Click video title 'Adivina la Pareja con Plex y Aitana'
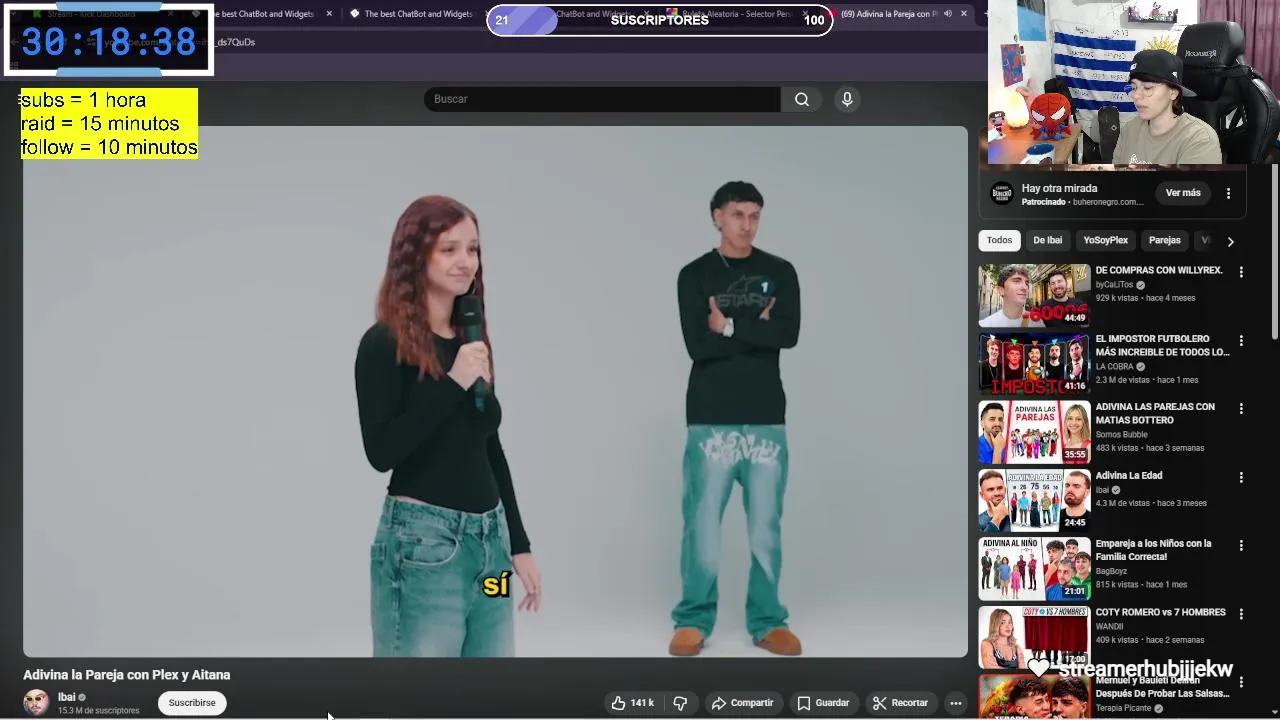 click(127, 675)
